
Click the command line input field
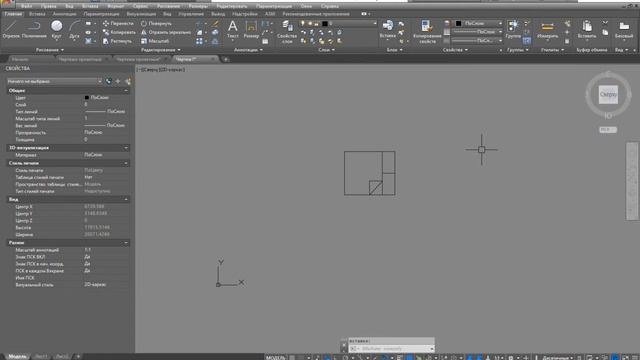(x=391, y=349)
